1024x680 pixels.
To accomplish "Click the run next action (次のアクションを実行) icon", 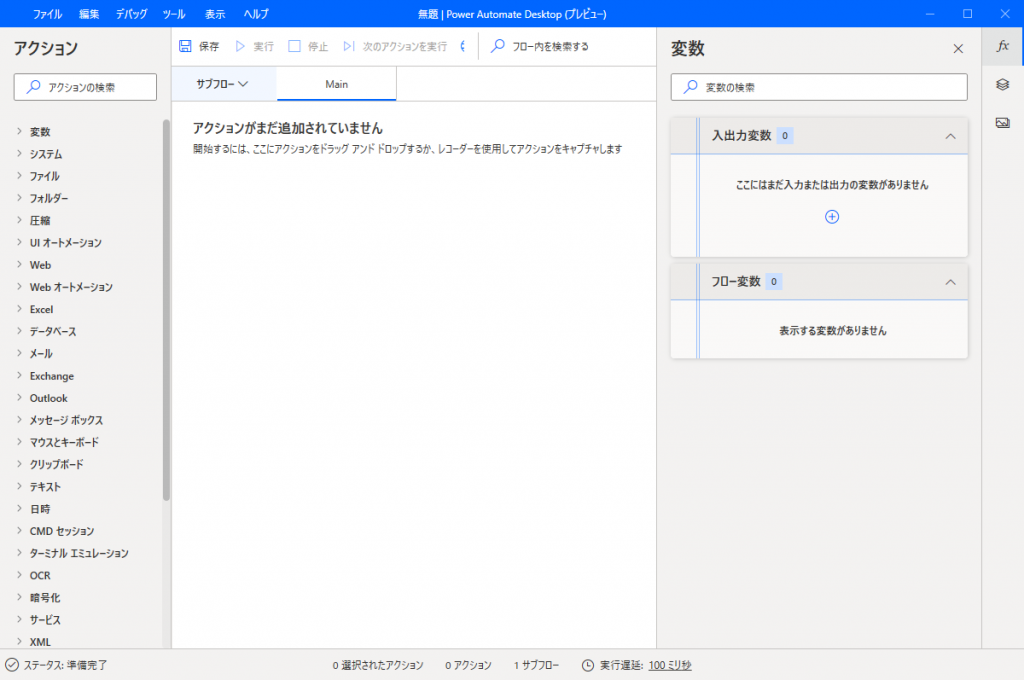I will [x=349, y=46].
